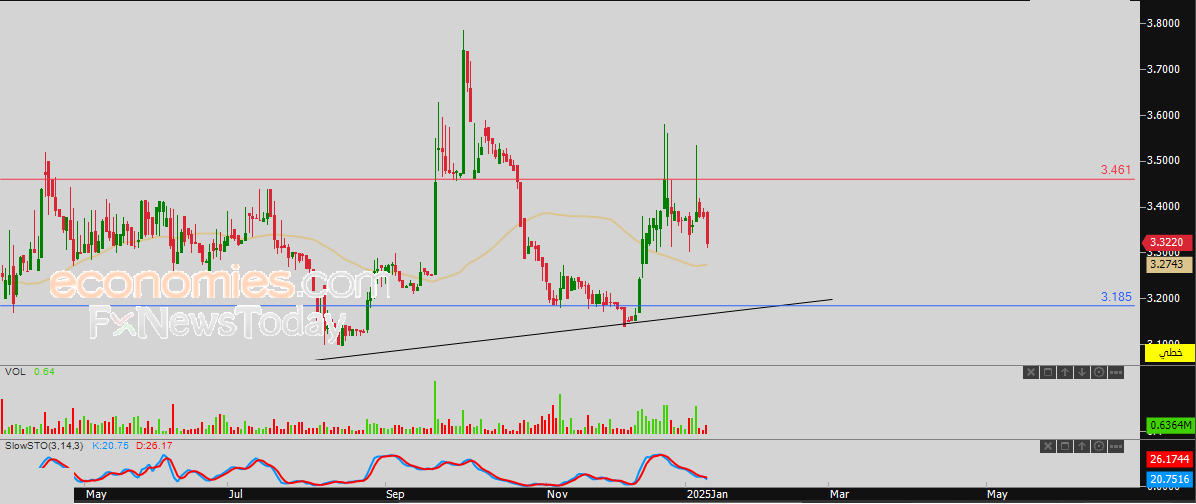Open more options for VOL panel
This screenshot has width=1196, height=504.
tap(1116, 372)
